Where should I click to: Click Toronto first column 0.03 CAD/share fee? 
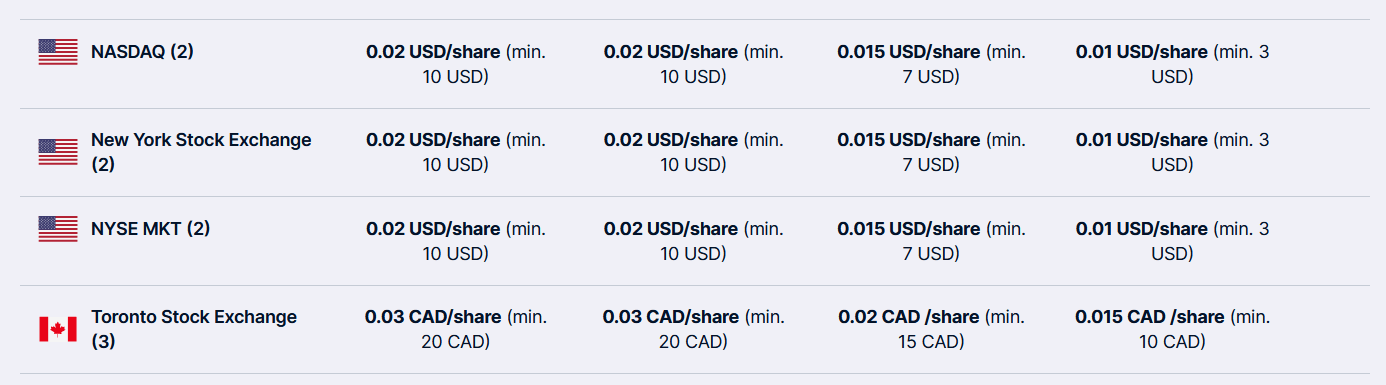click(x=456, y=329)
